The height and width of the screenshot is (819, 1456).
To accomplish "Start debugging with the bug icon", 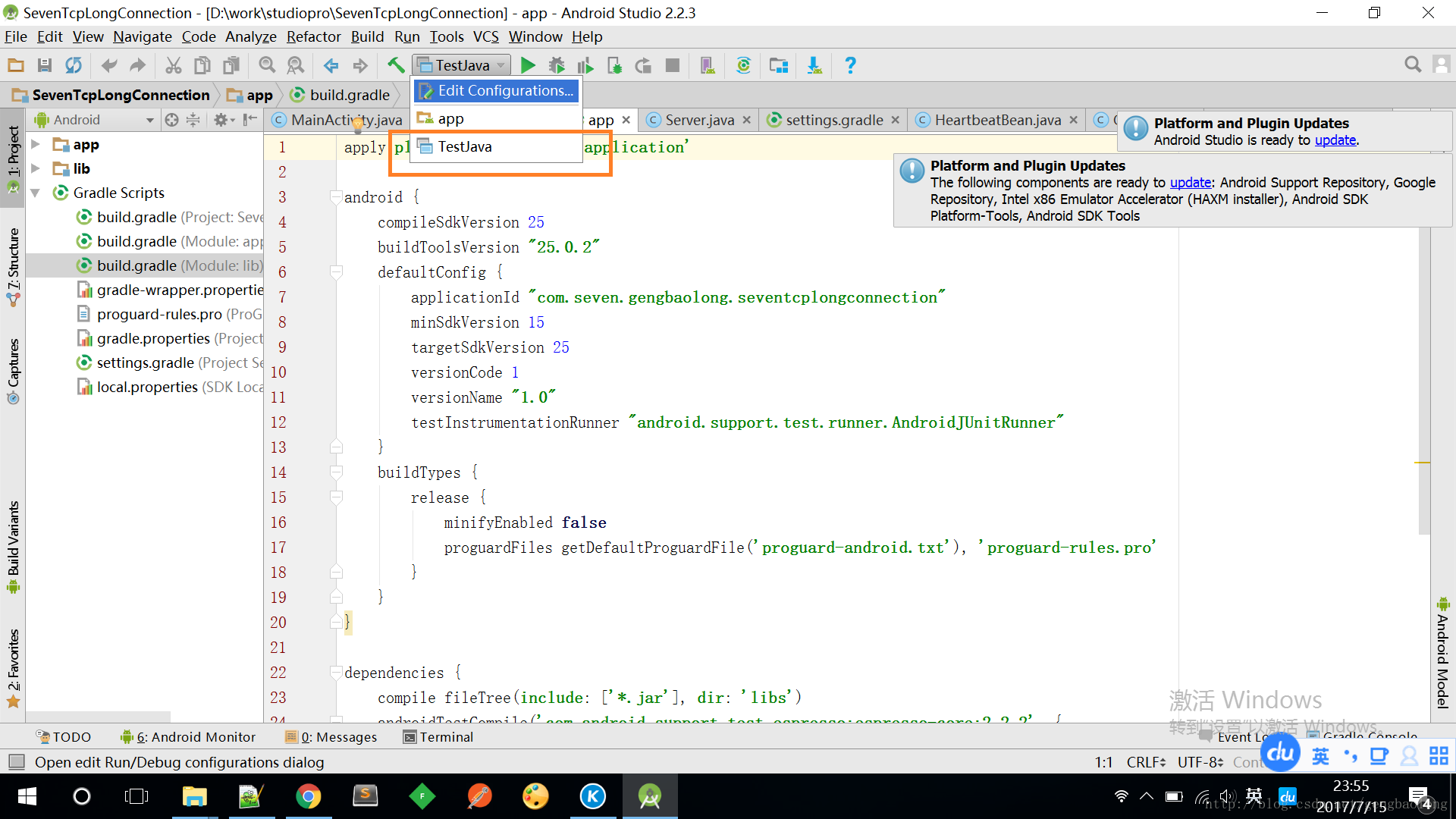I will (557, 66).
